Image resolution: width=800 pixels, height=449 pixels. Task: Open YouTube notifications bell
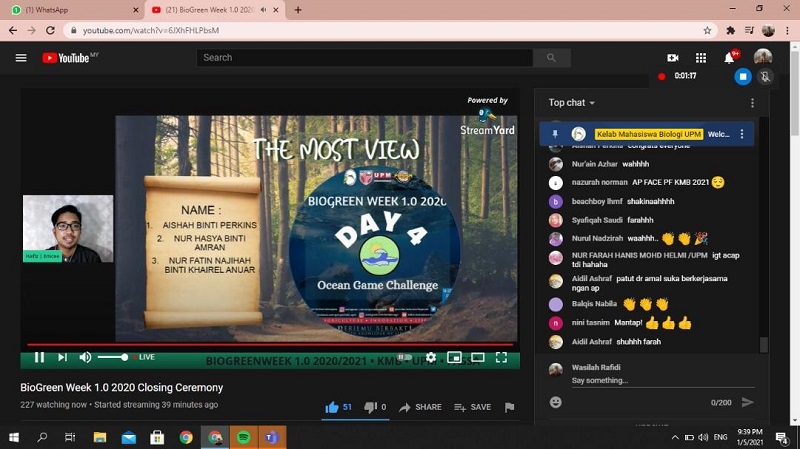click(730, 58)
